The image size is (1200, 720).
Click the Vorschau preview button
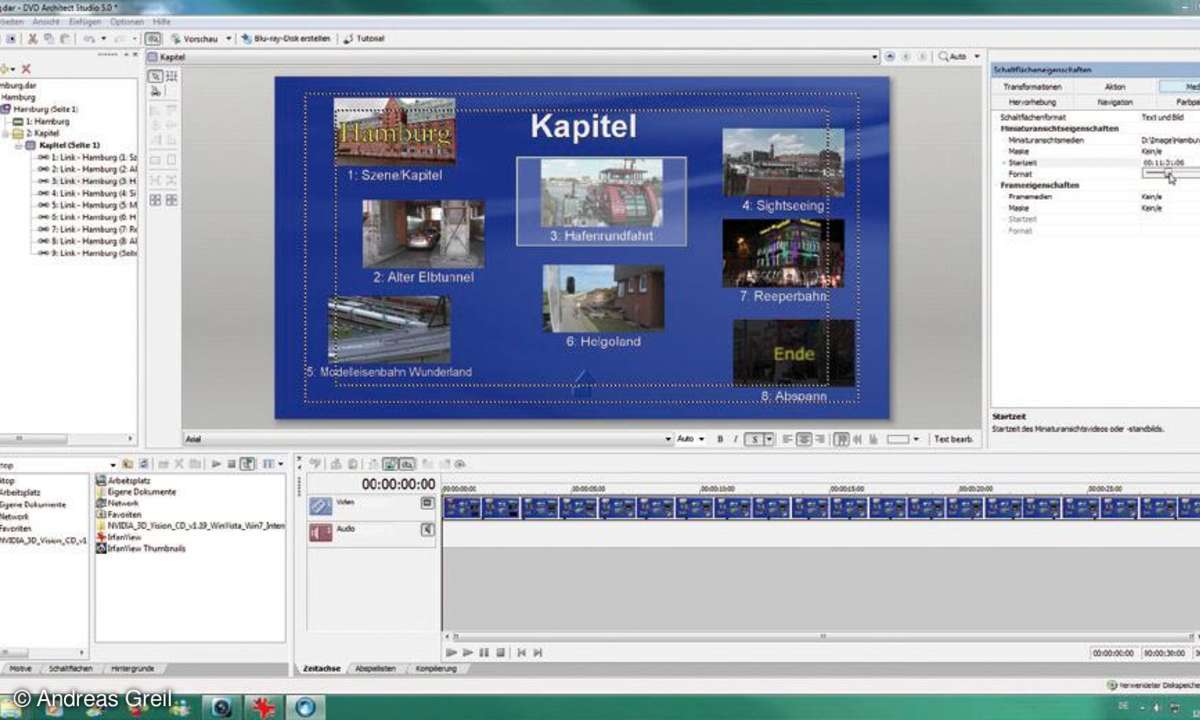(x=194, y=39)
